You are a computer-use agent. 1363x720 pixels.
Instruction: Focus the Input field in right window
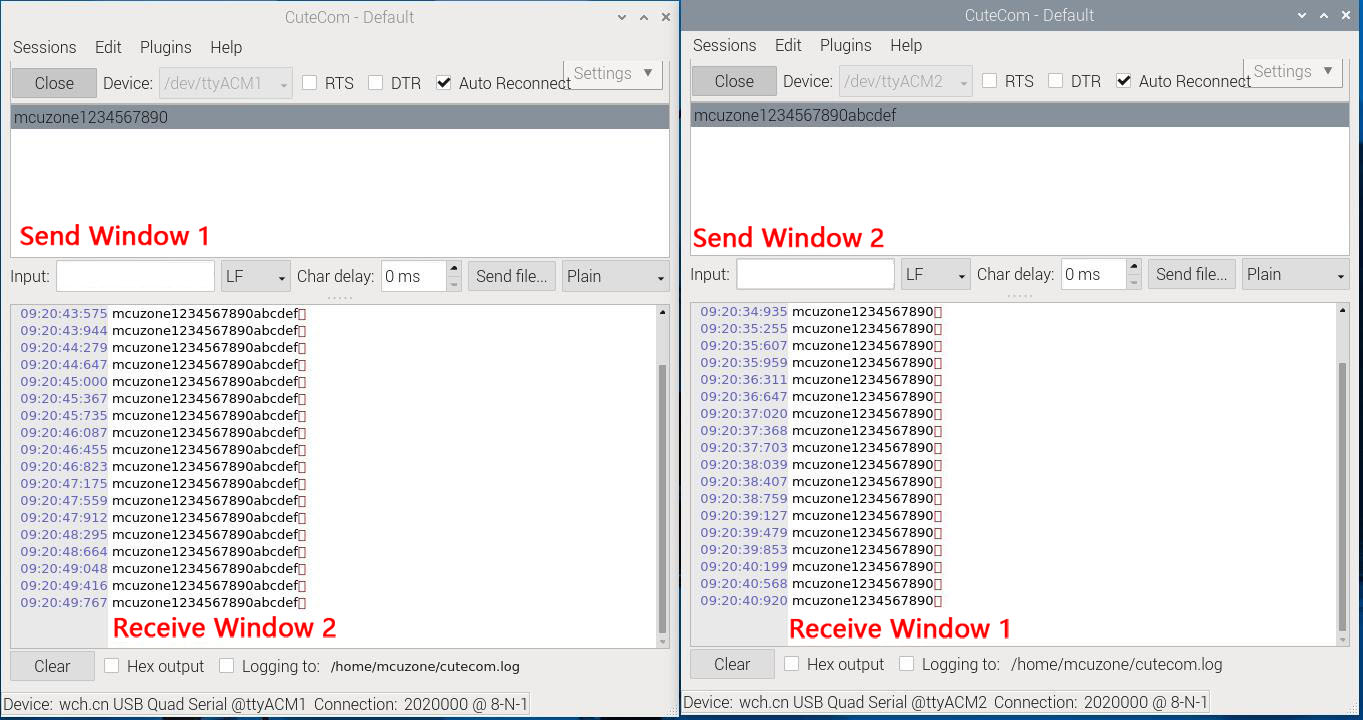pyautogui.click(x=815, y=274)
